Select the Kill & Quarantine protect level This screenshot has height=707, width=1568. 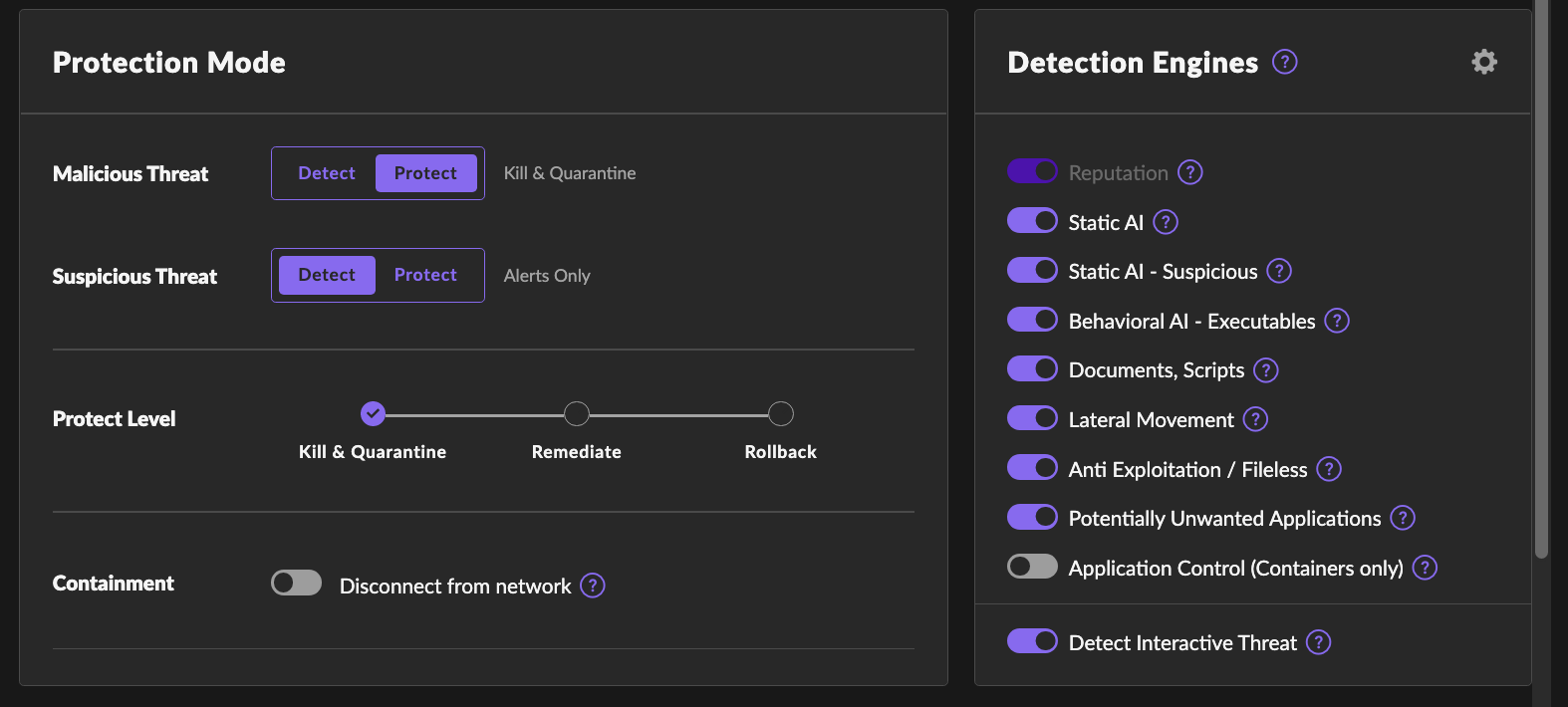[x=373, y=413]
